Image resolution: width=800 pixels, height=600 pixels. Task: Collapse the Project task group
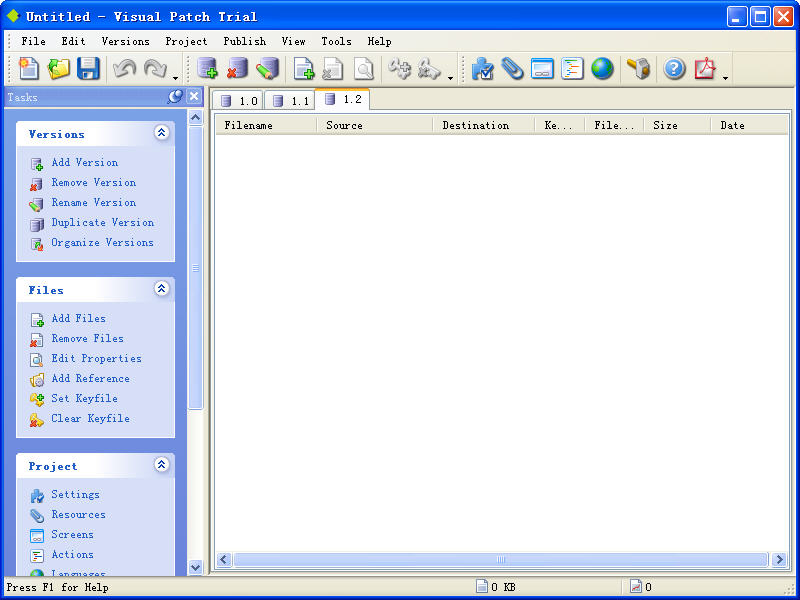tap(161, 465)
